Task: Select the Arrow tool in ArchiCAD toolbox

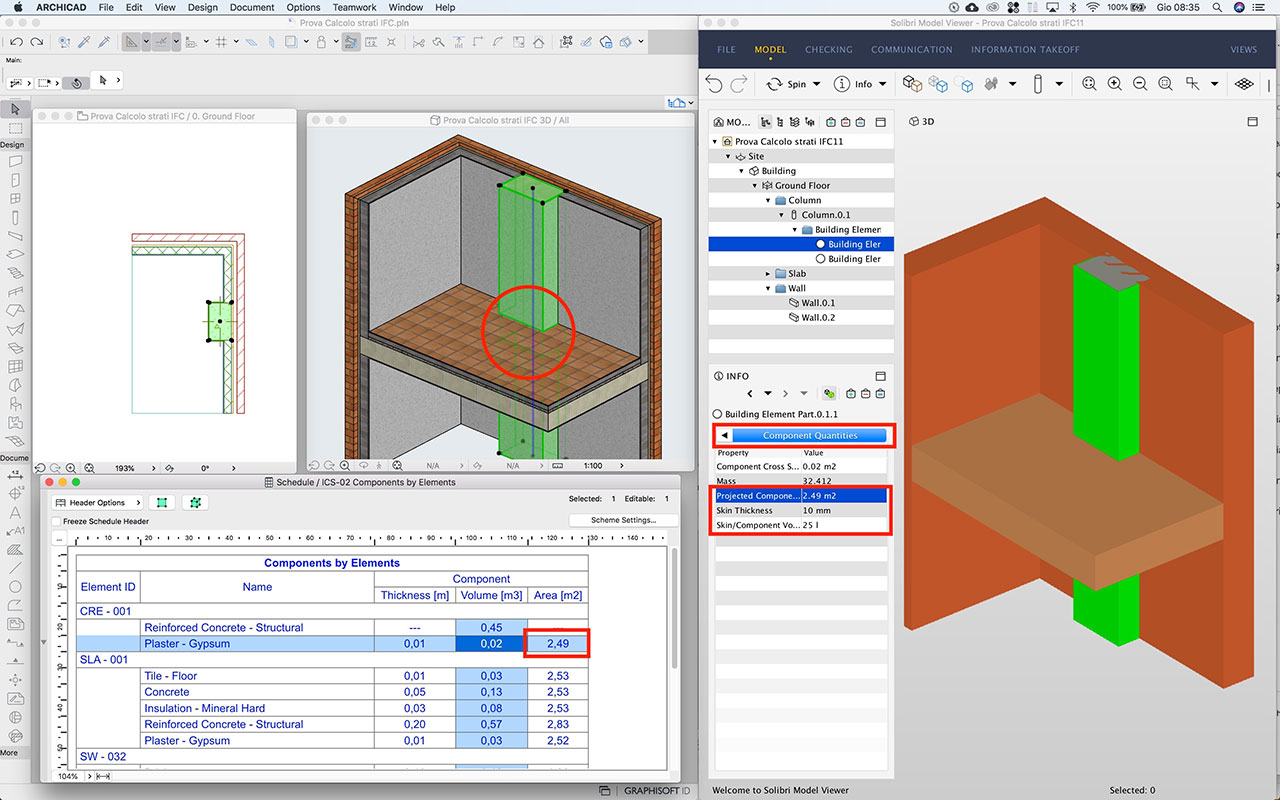Action: [x=13, y=110]
